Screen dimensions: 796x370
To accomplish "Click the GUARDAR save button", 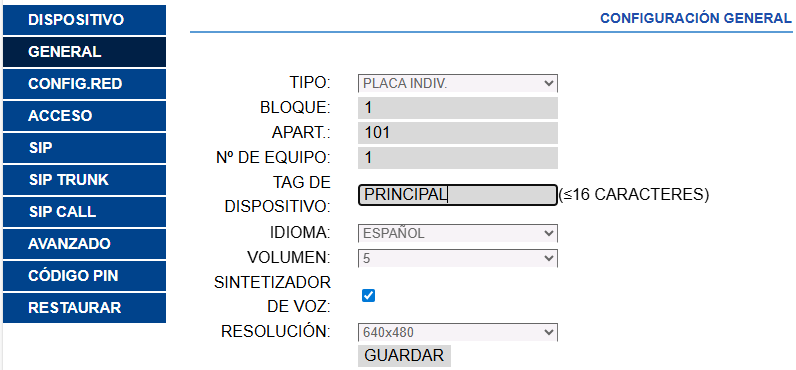I will click(404, 355).
